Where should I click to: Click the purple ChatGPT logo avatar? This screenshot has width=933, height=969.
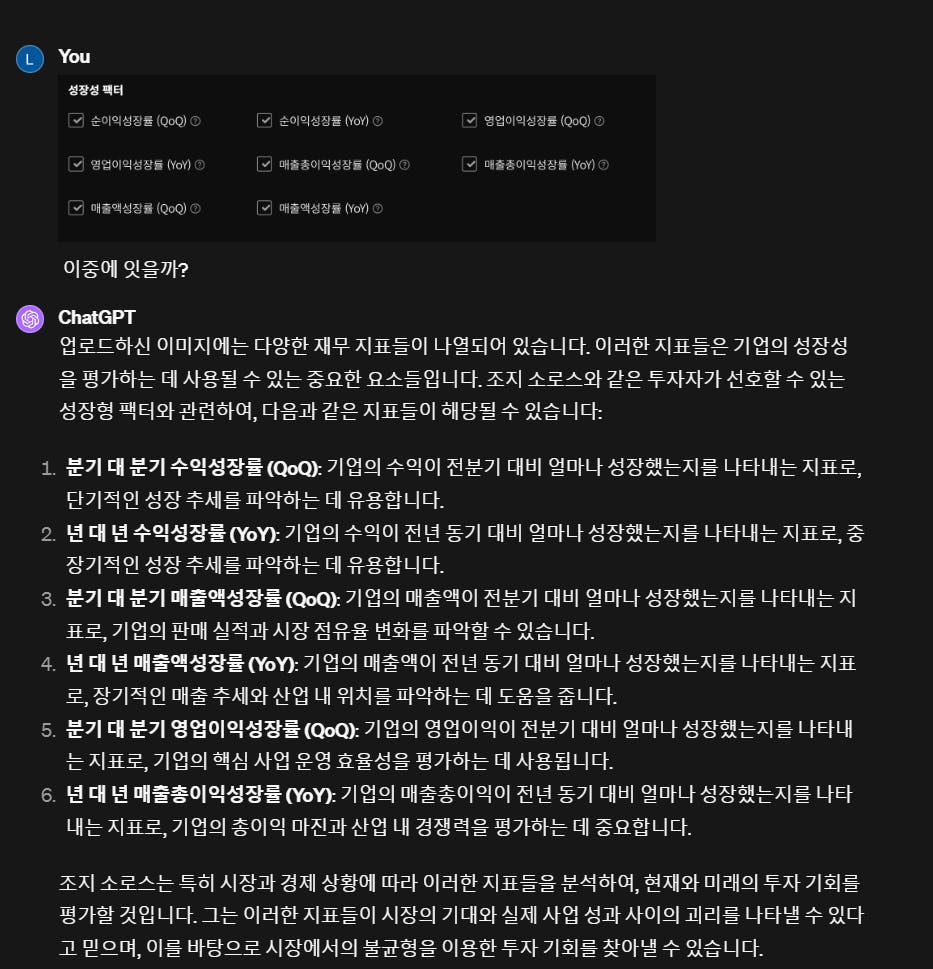coord(30,319)
